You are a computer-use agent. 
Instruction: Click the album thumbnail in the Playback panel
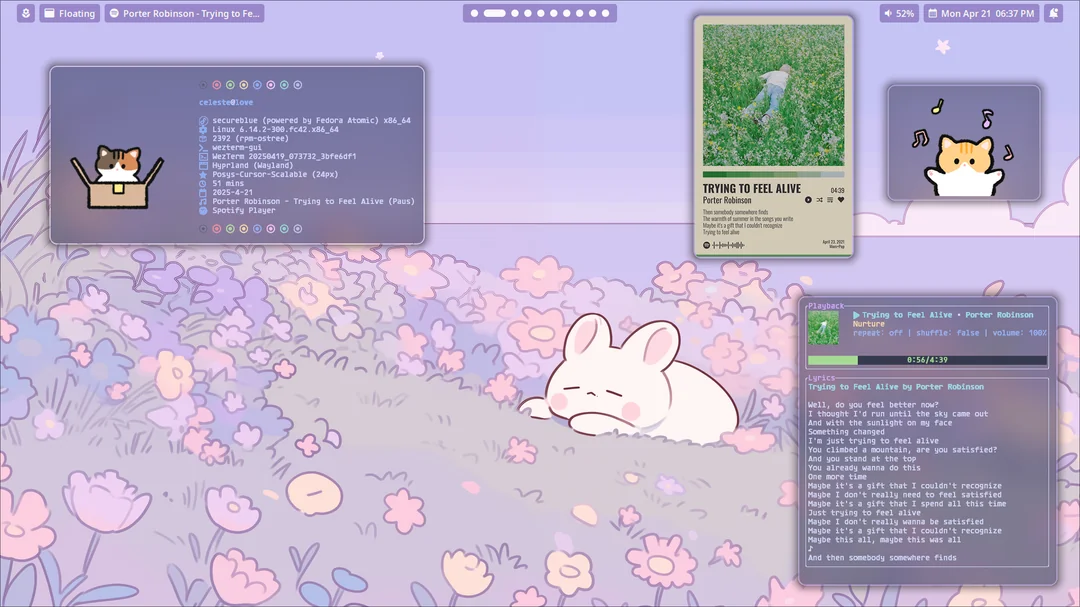coord(823,328)
